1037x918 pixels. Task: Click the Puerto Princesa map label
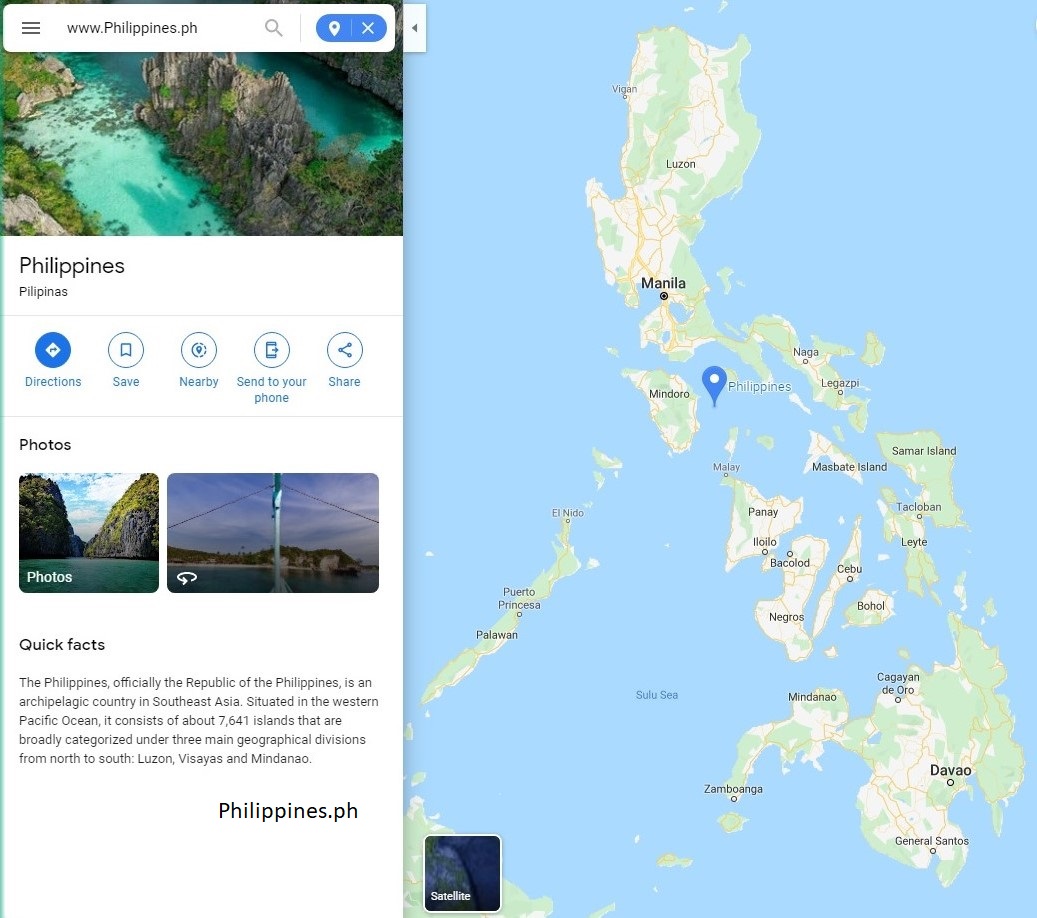pos(519,599)
